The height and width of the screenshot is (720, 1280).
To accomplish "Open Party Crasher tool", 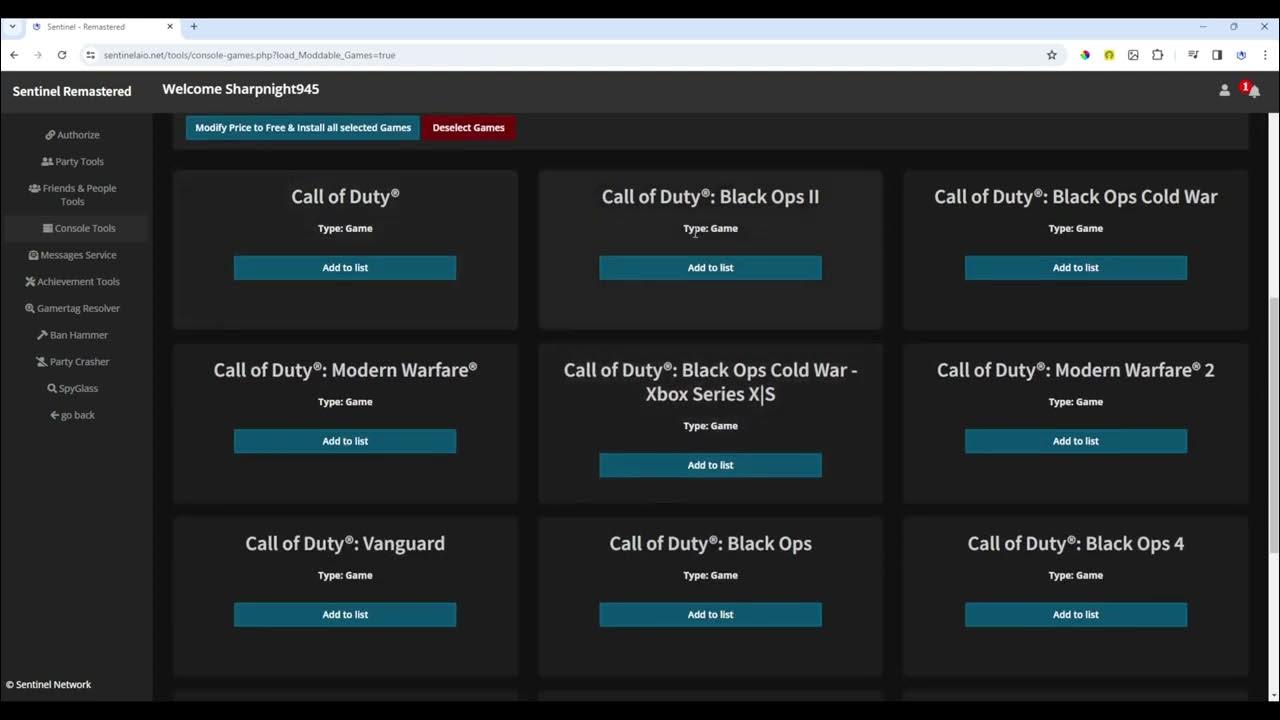I will pyautogui.click(x=72, y=362).
